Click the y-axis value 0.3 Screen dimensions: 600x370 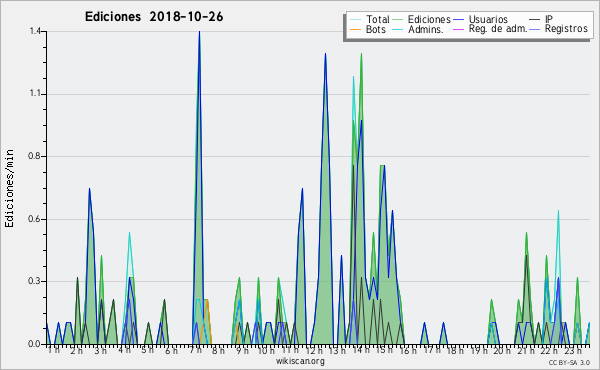point(34,281)
